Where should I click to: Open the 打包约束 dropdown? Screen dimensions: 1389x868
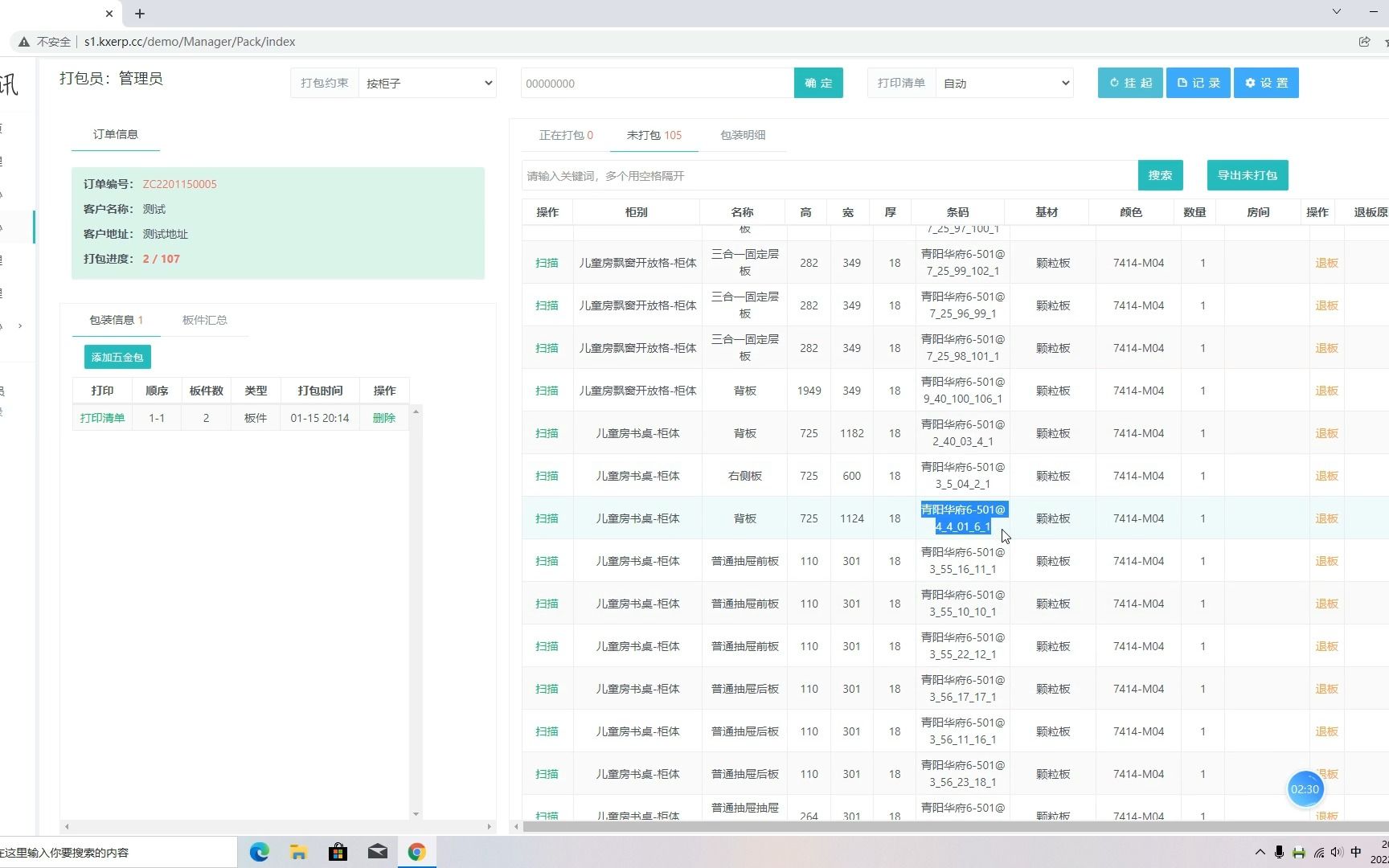428,83
